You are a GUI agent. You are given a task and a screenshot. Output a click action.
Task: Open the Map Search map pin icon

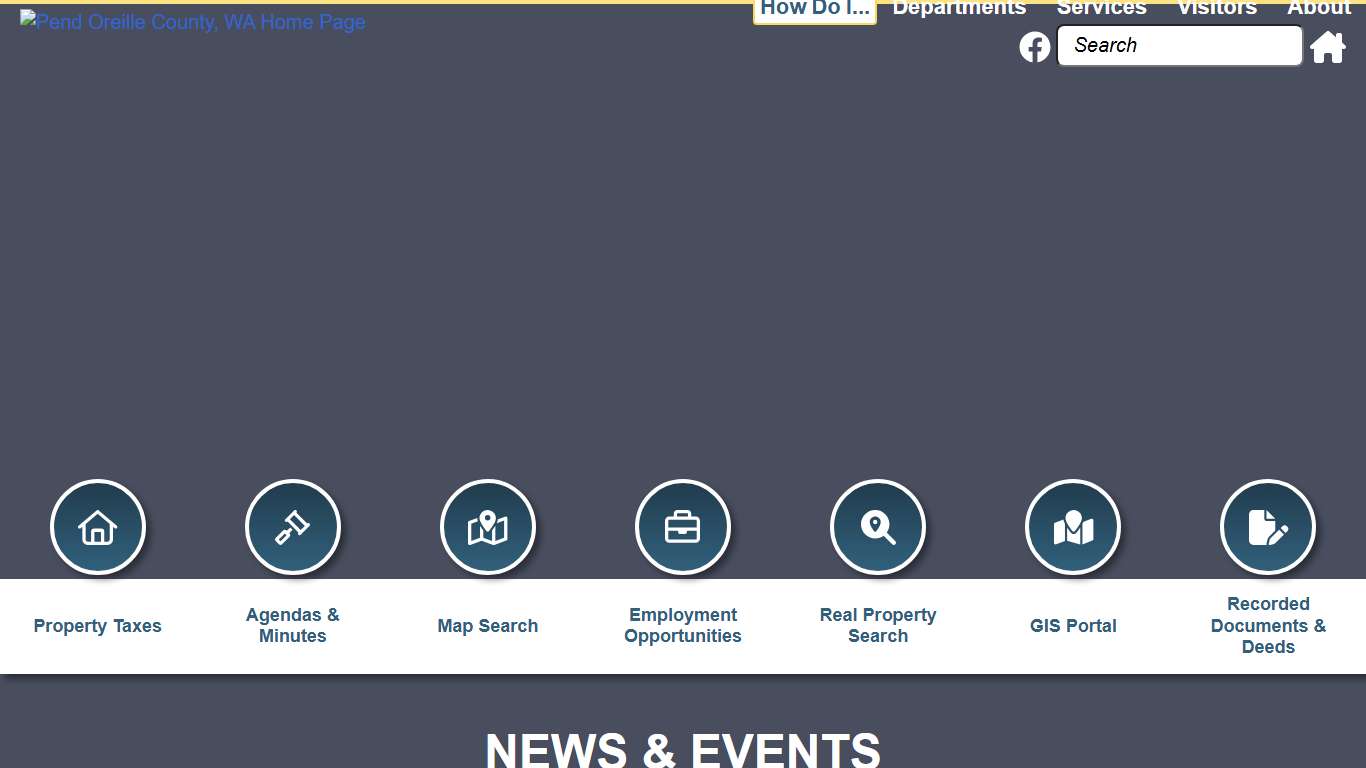pos(487,527)
